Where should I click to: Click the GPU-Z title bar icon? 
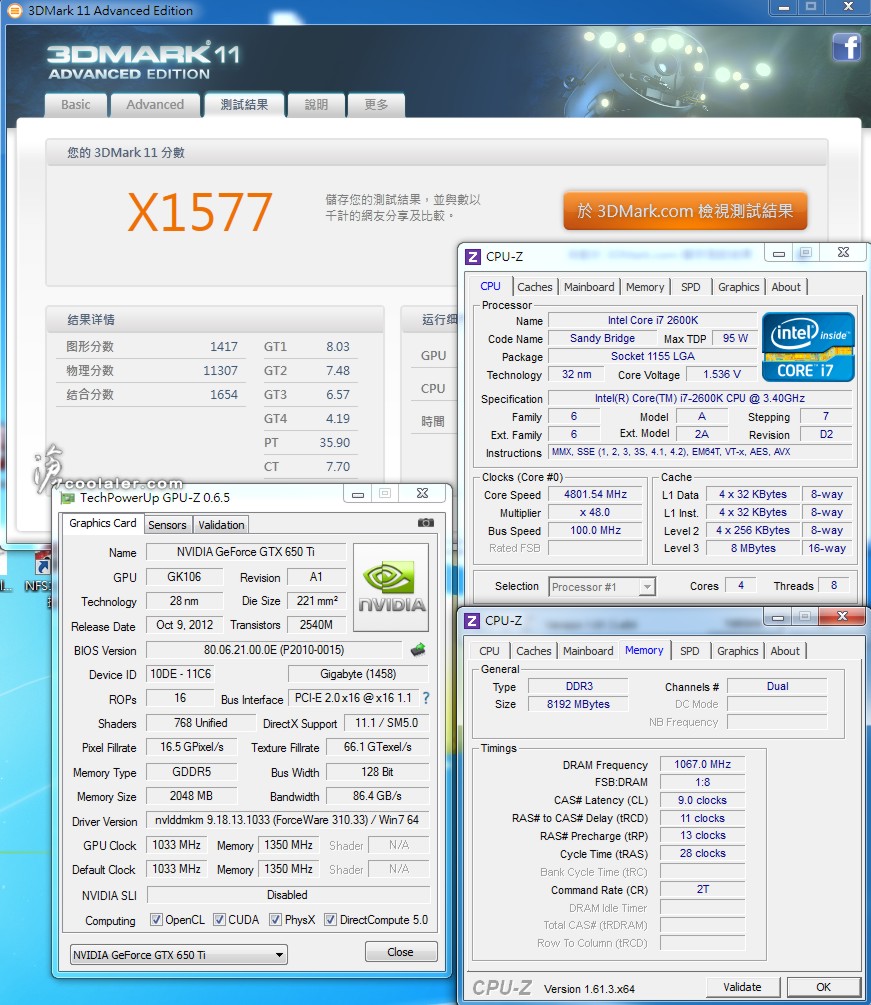click(67, 497)
